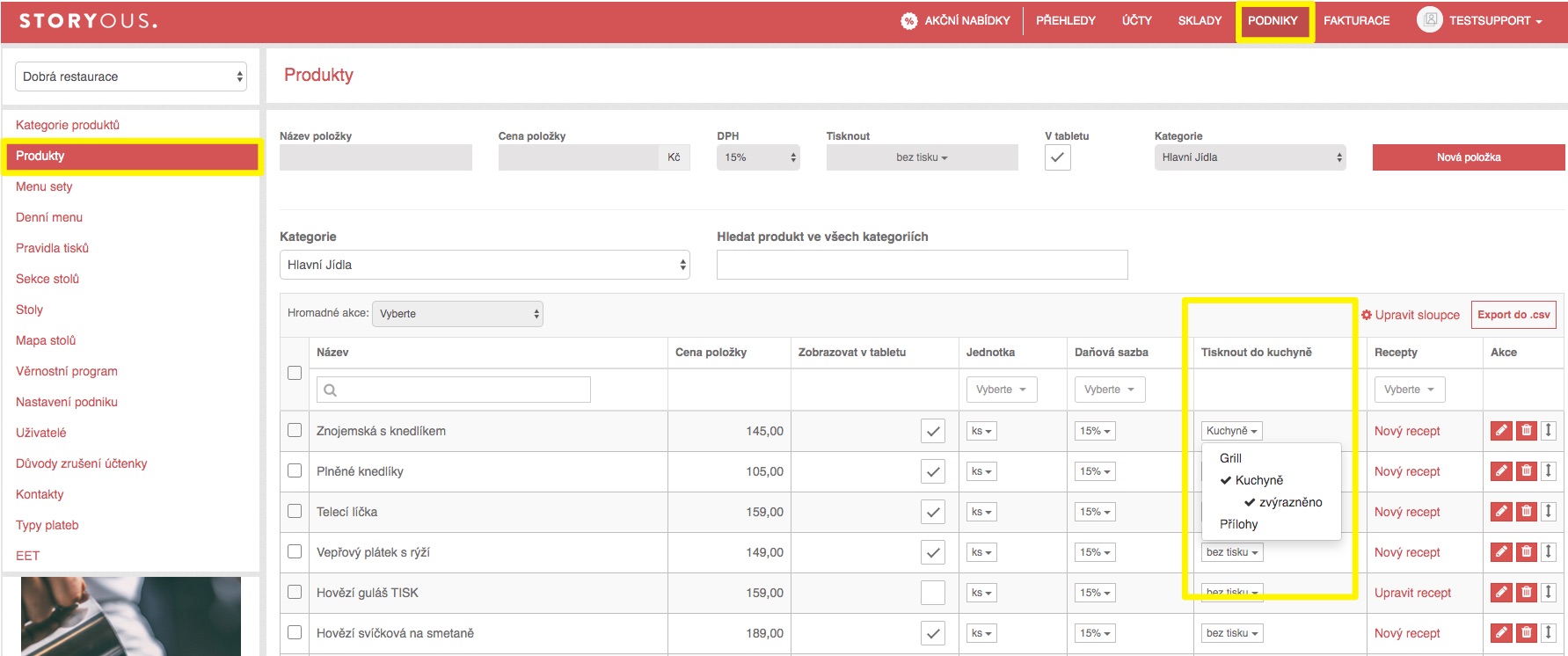This screenshot has width=1568, height=656.
Task: Open the Daňová sazba Vyberte filter dropdown
Action: pos(1110,390)
